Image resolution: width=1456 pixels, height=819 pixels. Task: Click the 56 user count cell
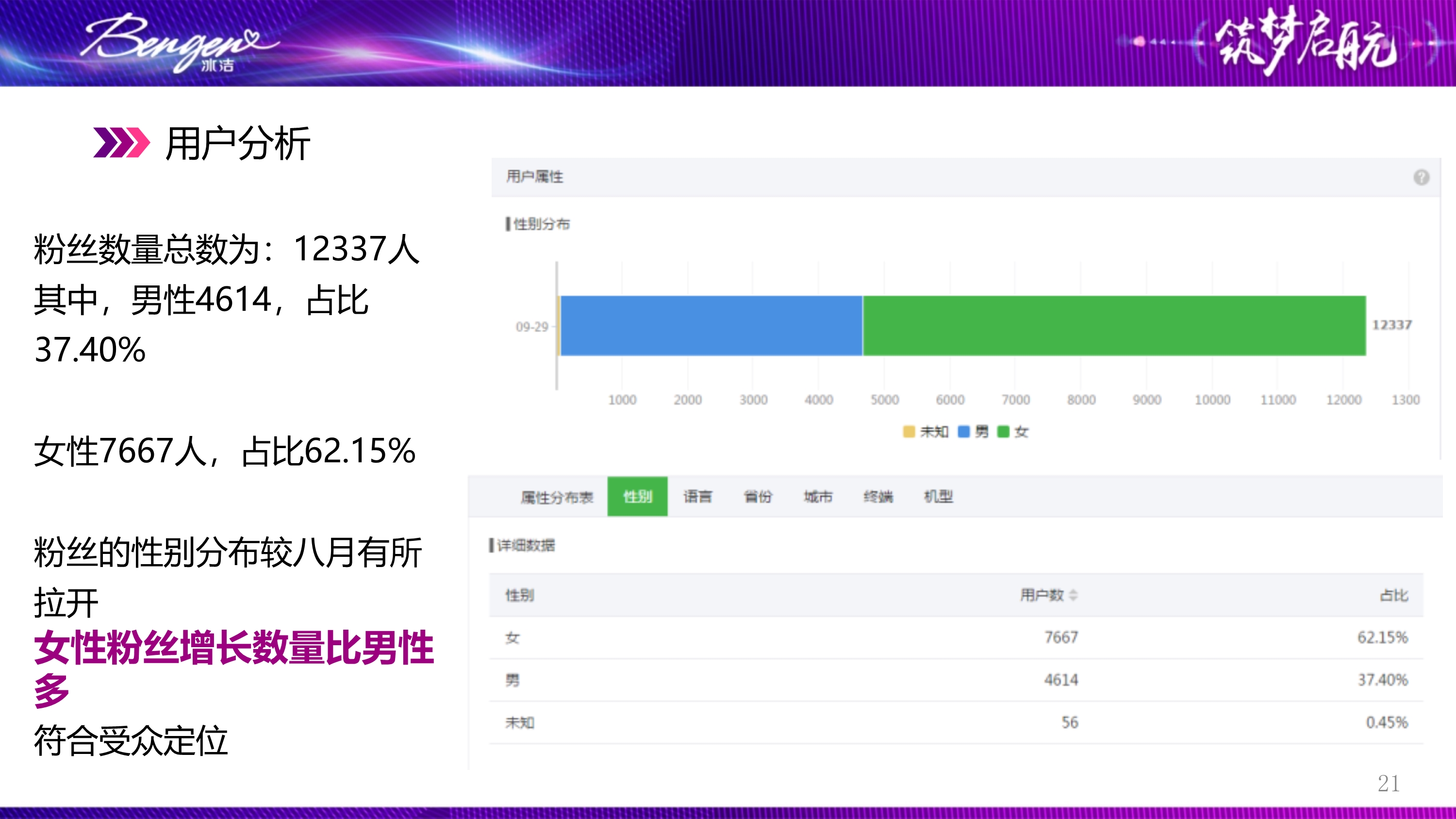tap(1069, 722)
